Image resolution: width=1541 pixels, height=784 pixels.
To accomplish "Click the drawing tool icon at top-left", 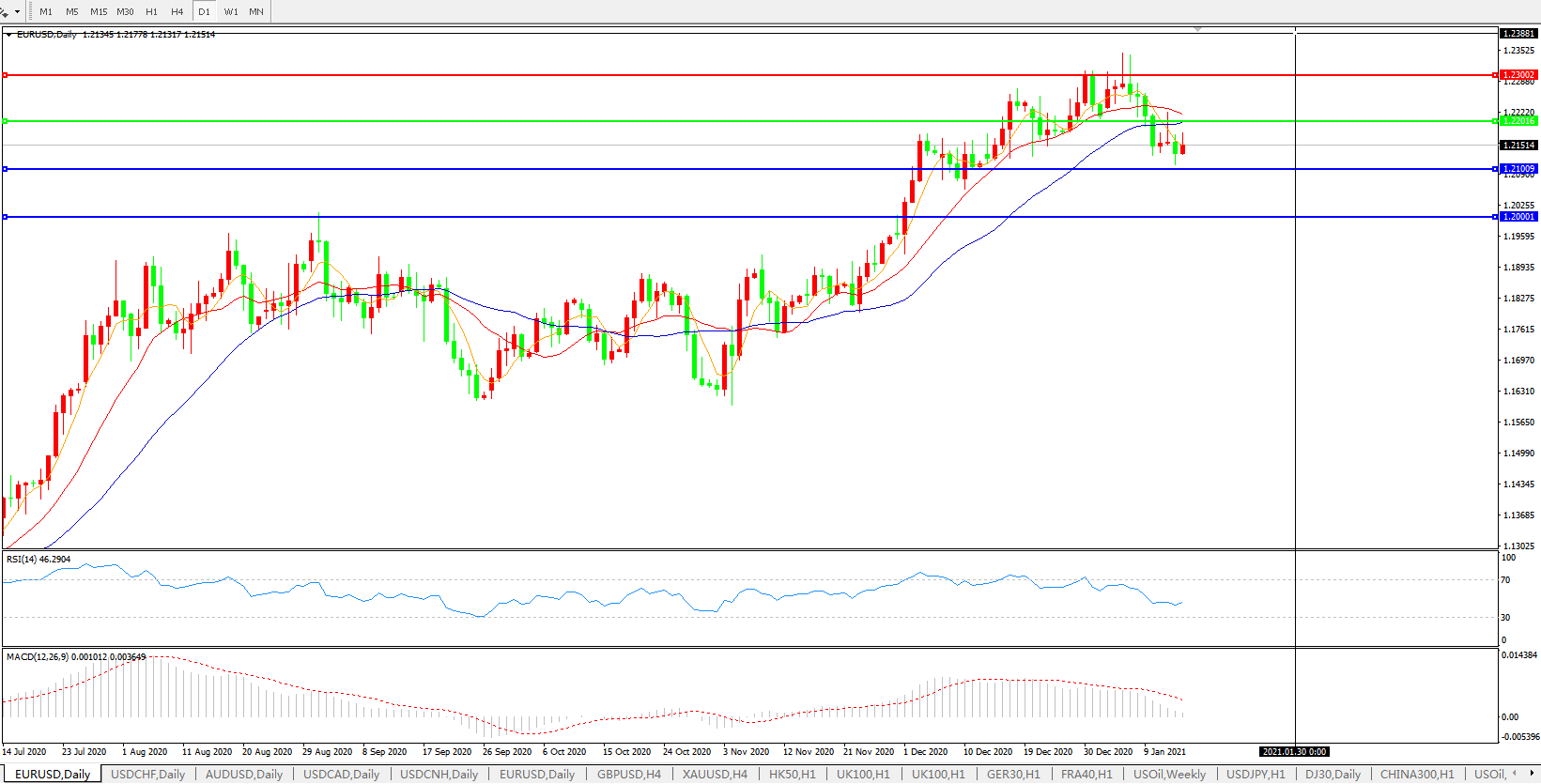I will [5, 11].
